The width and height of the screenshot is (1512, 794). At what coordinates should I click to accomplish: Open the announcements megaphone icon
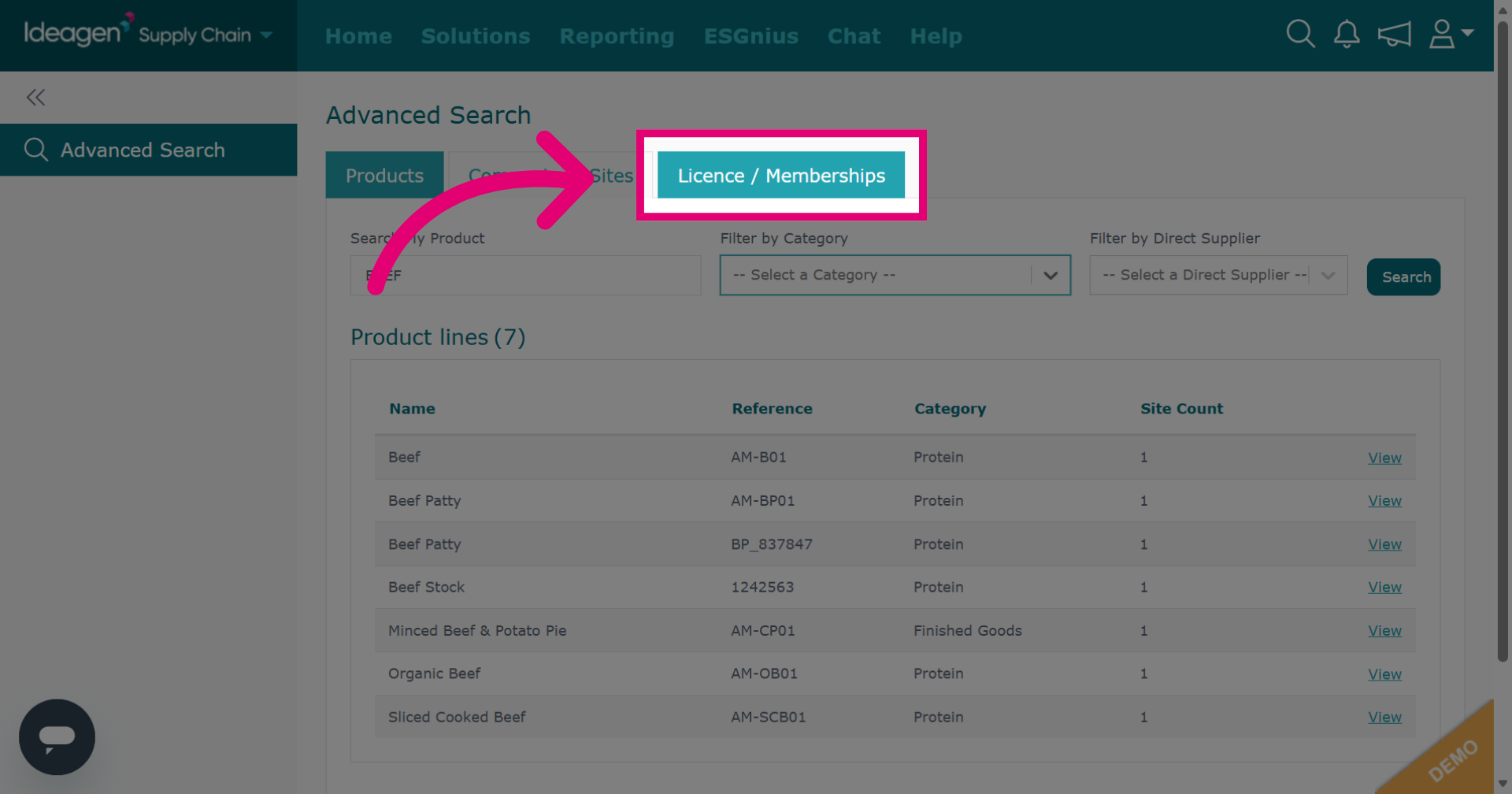1394,34
